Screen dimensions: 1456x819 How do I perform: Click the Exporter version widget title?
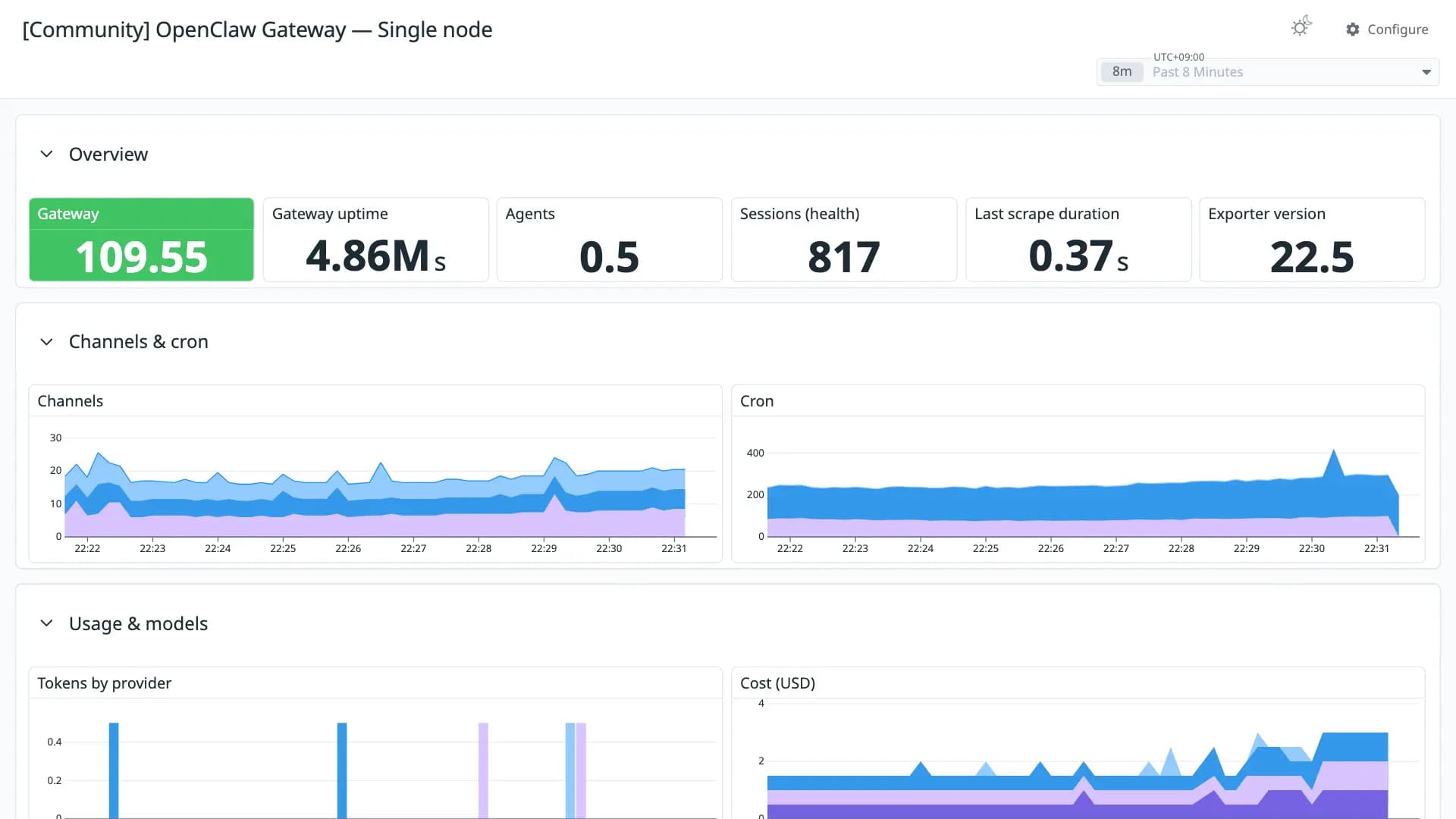click(1266, 214)
